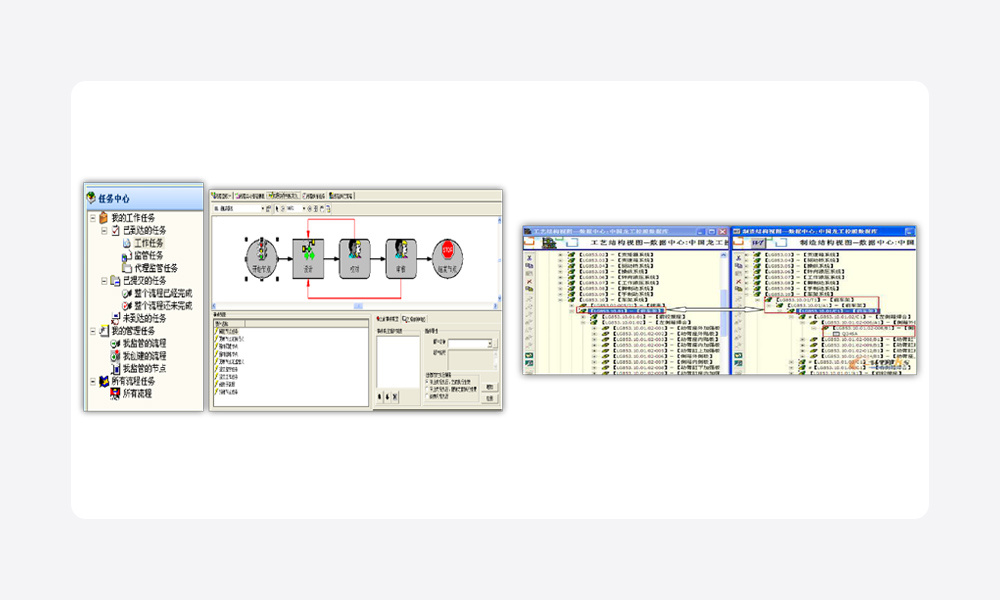Click the pointer arrow tool in workflow toolbar
Viewport: 1000px width, 600px height.
click(277, 209)
